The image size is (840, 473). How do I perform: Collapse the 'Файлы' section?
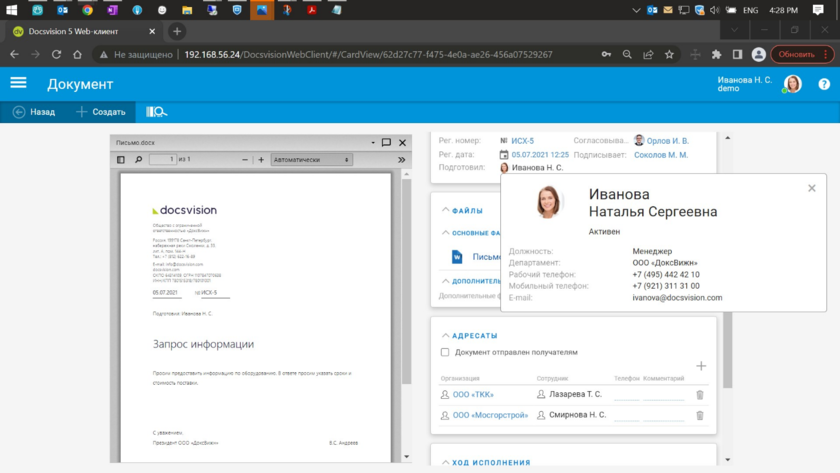(x=446, y=211)
